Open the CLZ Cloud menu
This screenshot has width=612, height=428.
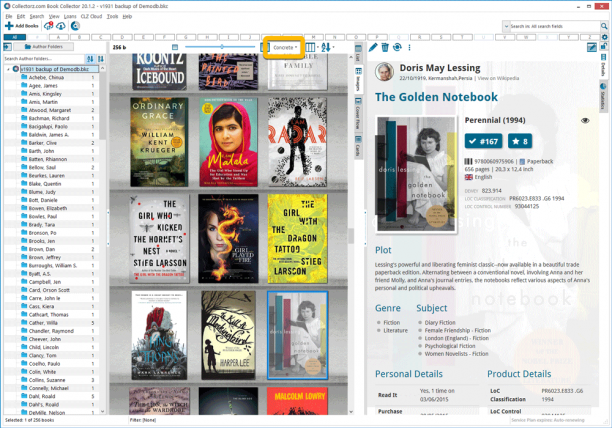click(91, 16)
